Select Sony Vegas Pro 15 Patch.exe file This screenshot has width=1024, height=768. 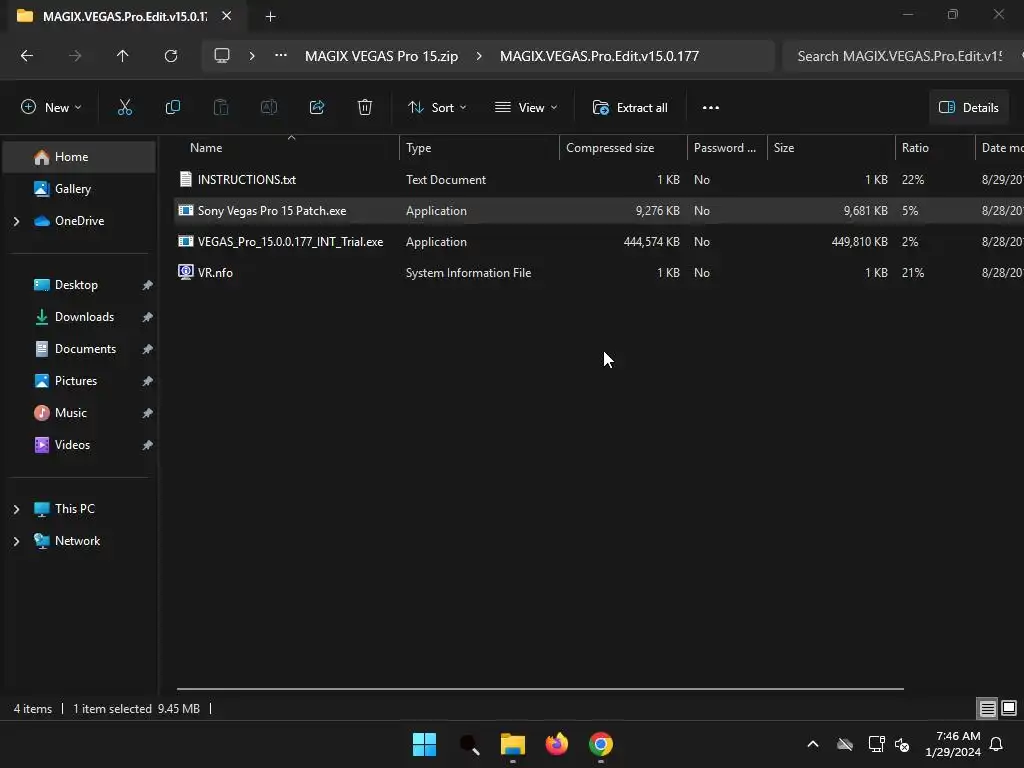pos(272,211)
